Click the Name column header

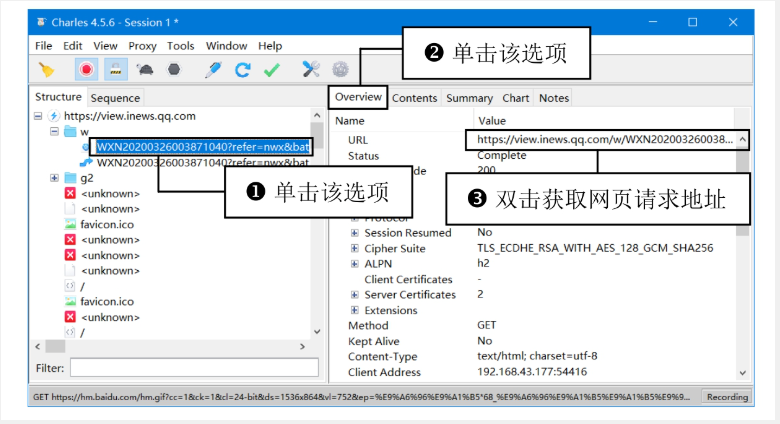pyautogui.click(x=350, y=121)
